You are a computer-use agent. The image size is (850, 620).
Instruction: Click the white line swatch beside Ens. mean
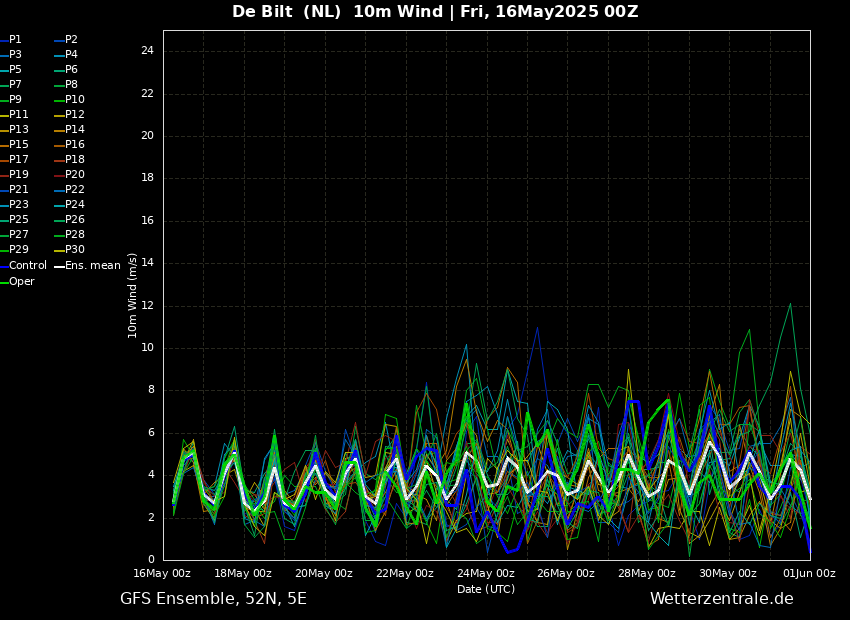(59, 266)
